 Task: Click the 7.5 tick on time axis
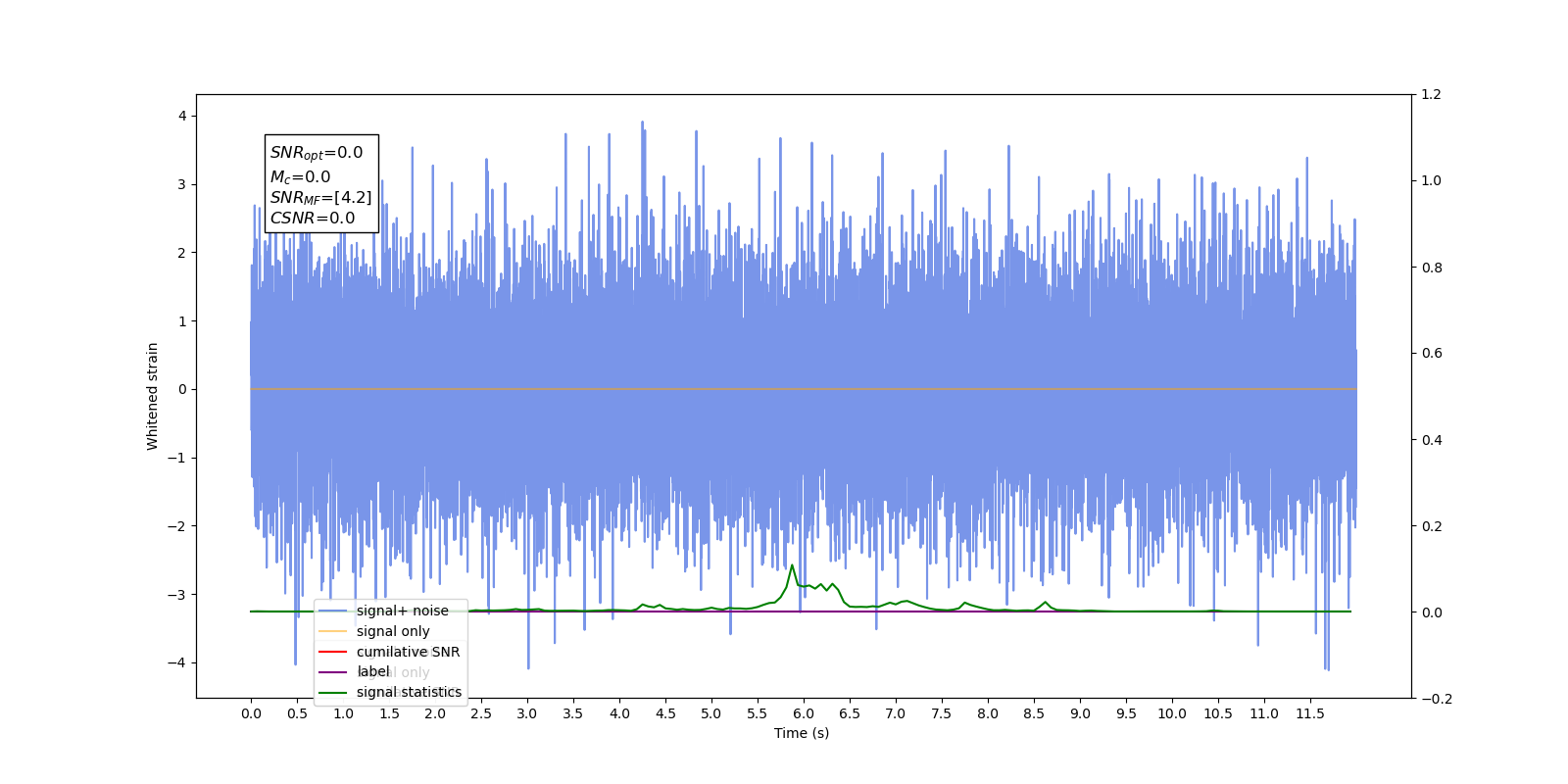coord(942,713)
